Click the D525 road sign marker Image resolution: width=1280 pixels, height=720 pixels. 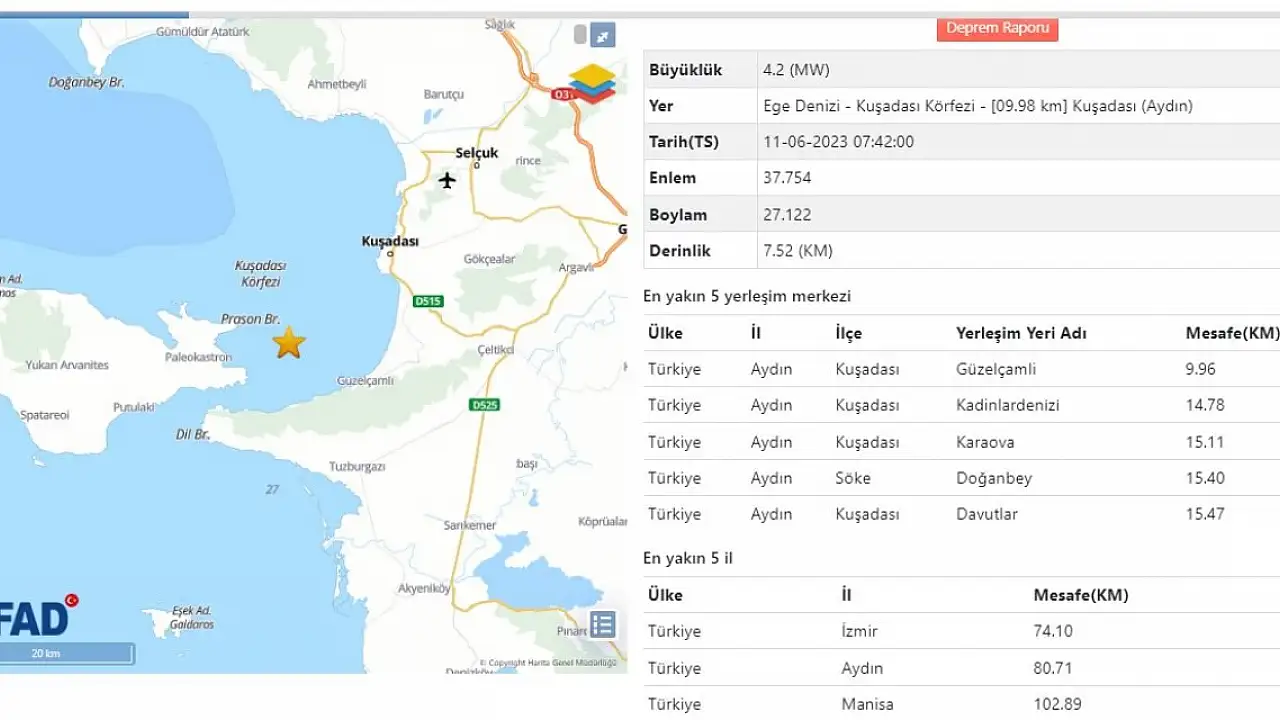click(484, 404)
